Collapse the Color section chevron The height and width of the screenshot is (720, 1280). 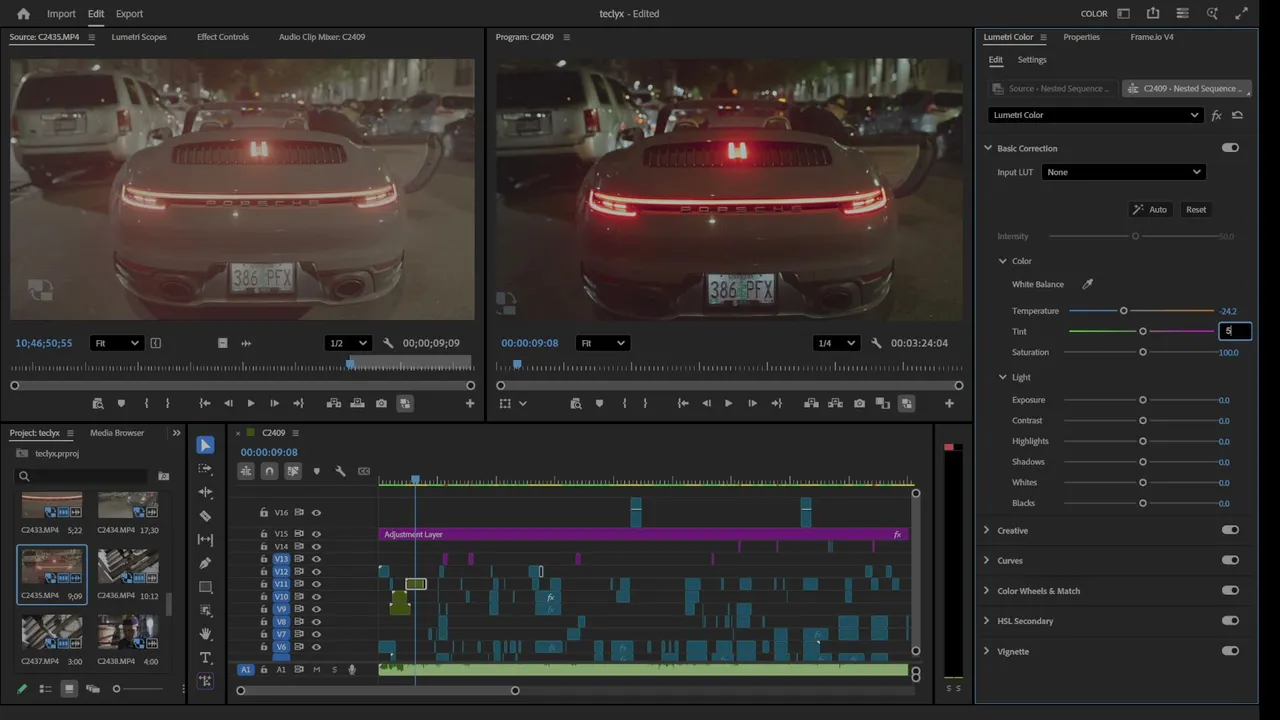coord(1003,261)
